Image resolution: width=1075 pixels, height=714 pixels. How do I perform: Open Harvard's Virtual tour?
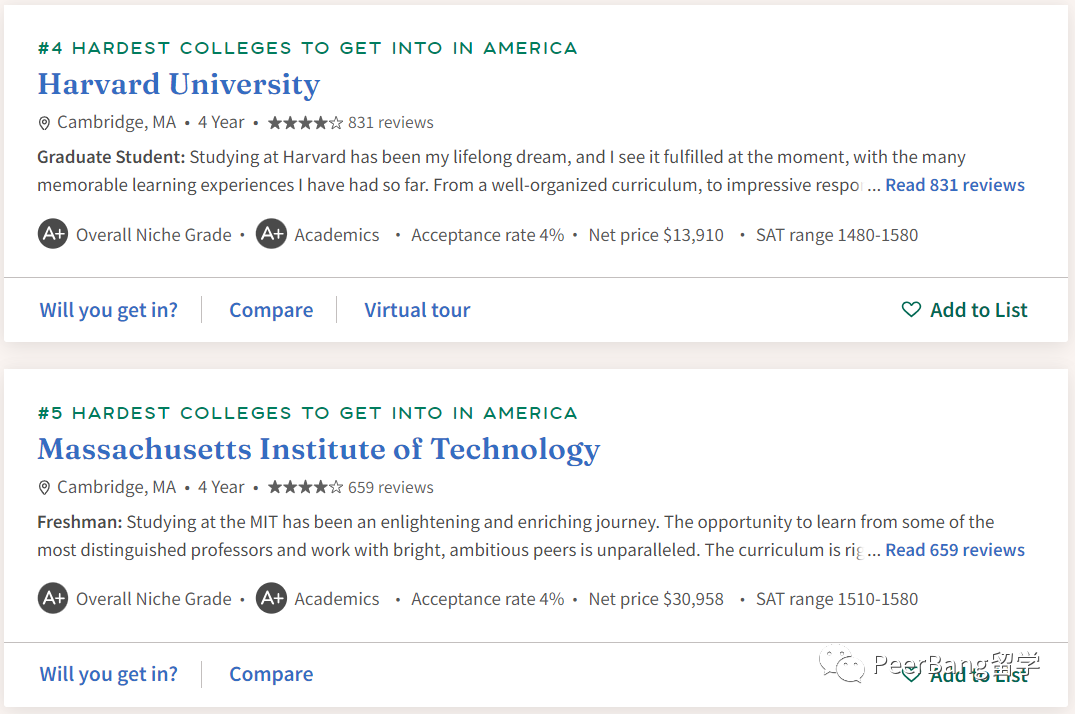click(417, 310)
